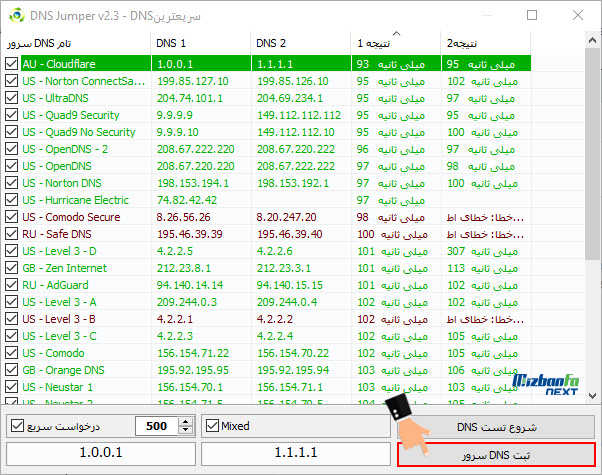The image size is (602, 475).
Task: Select the RU - AdGuard row
Action: click(268, 285)
